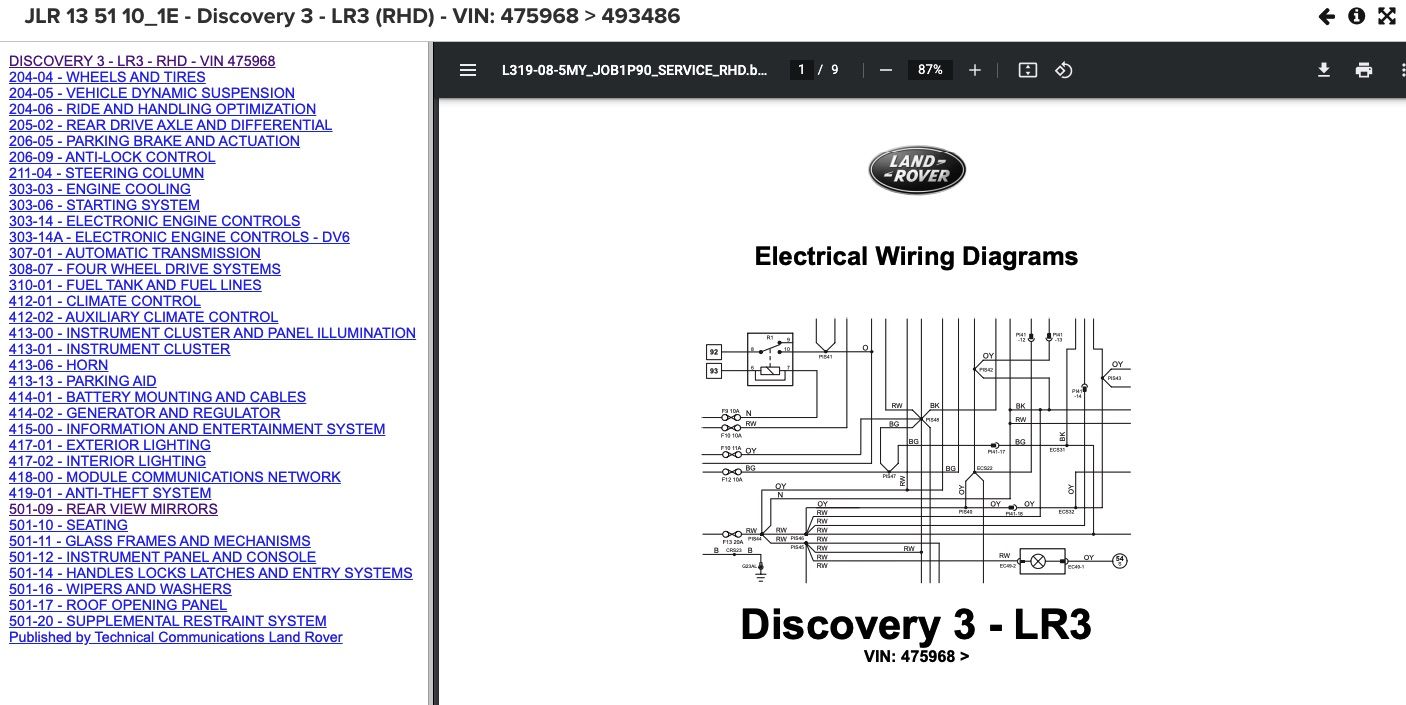Open 308-07 Four Wheel Drive Systems link
This screenshot has width=1406, height=705.
pos(145,269)
